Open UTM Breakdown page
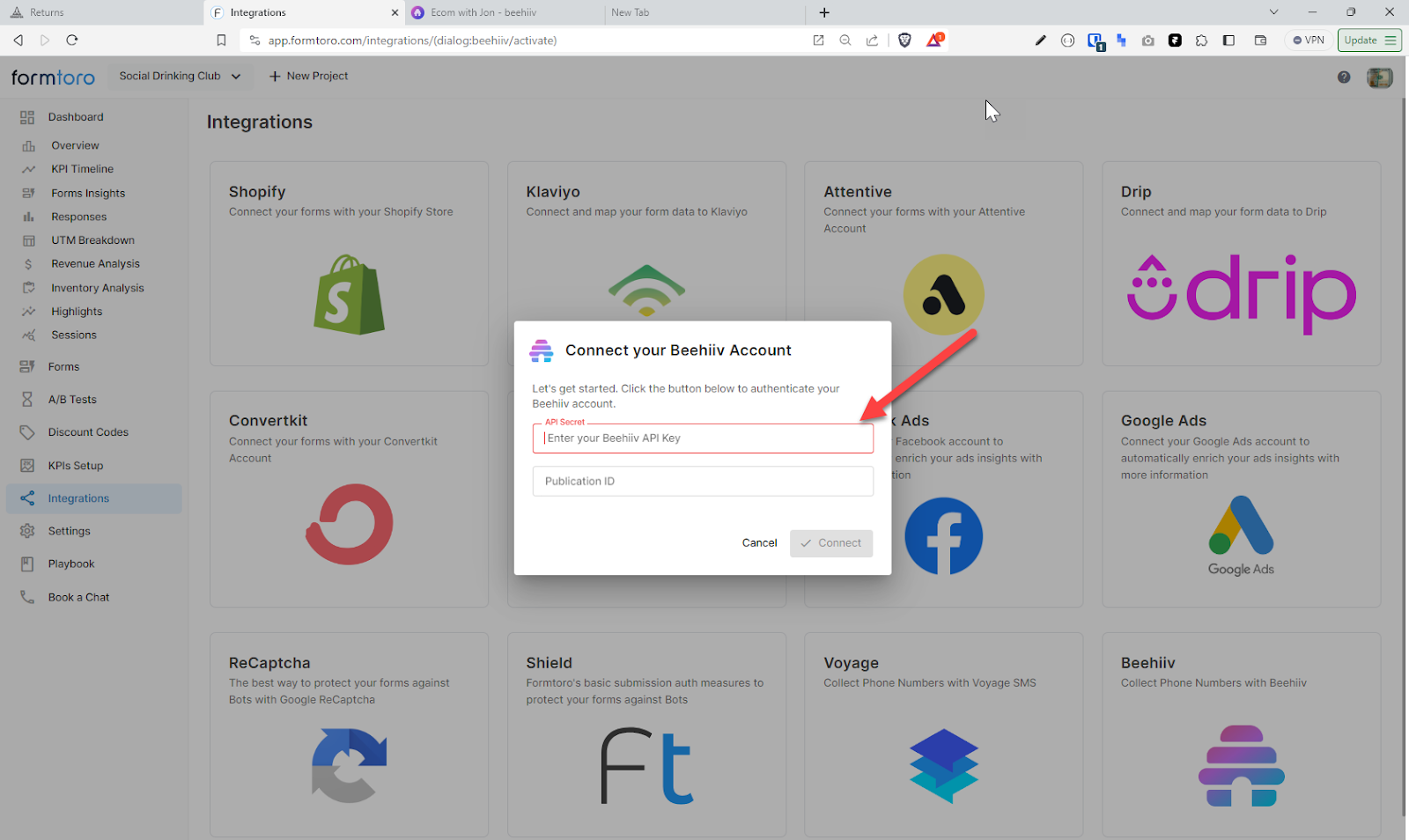The height and width of the screenshot is (840, 1409). click(x=92, y=240)
